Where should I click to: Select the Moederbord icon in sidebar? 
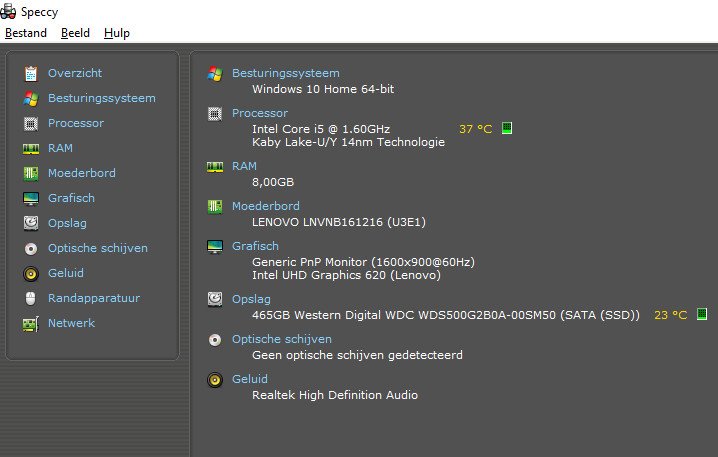coord(31,173)
